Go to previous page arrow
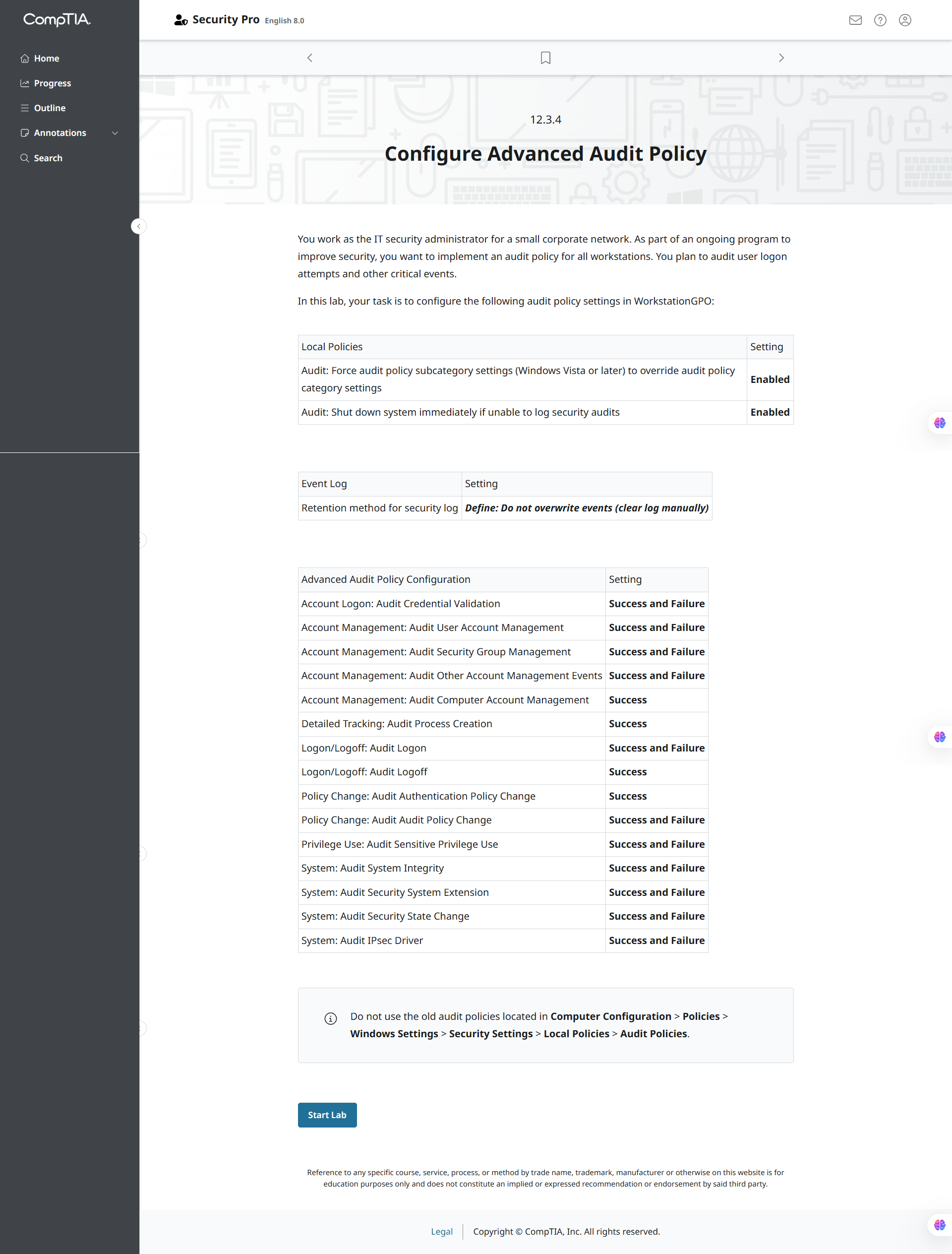Image resolution: width=952 pixels, height=1254 pixels. click(x=310, y=58)
